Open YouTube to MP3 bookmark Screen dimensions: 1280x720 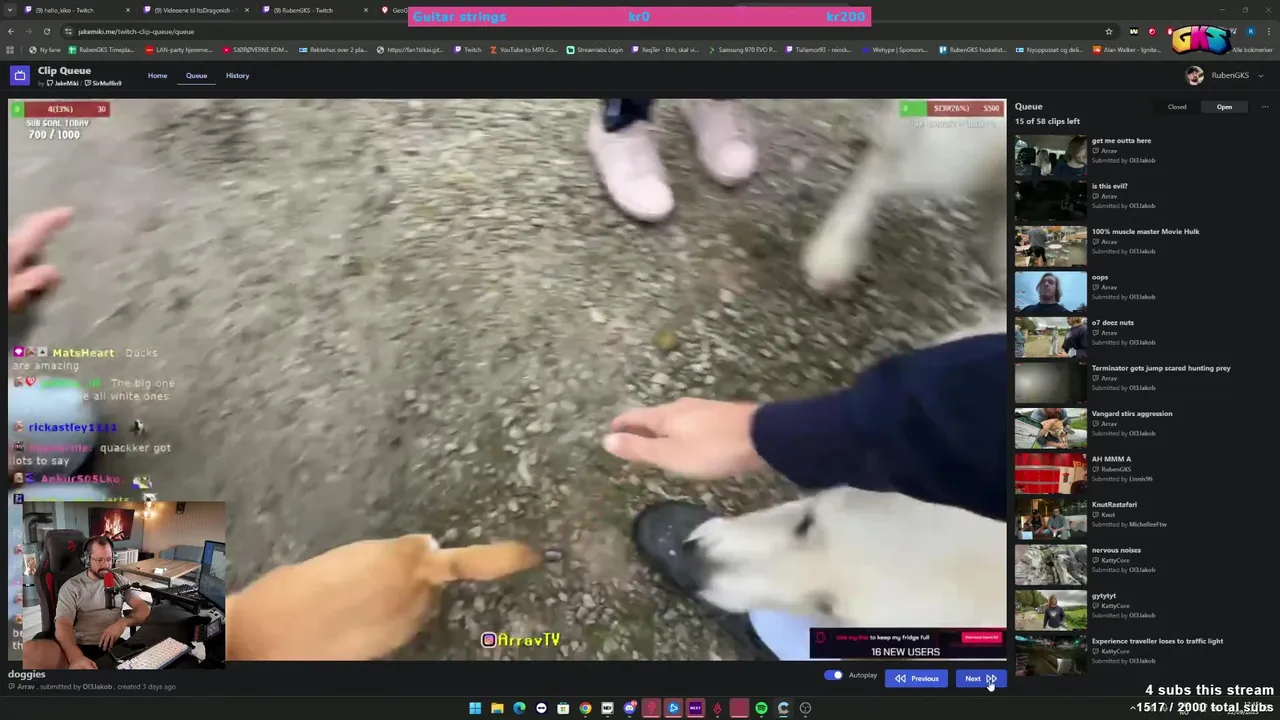tap(523, 50)
